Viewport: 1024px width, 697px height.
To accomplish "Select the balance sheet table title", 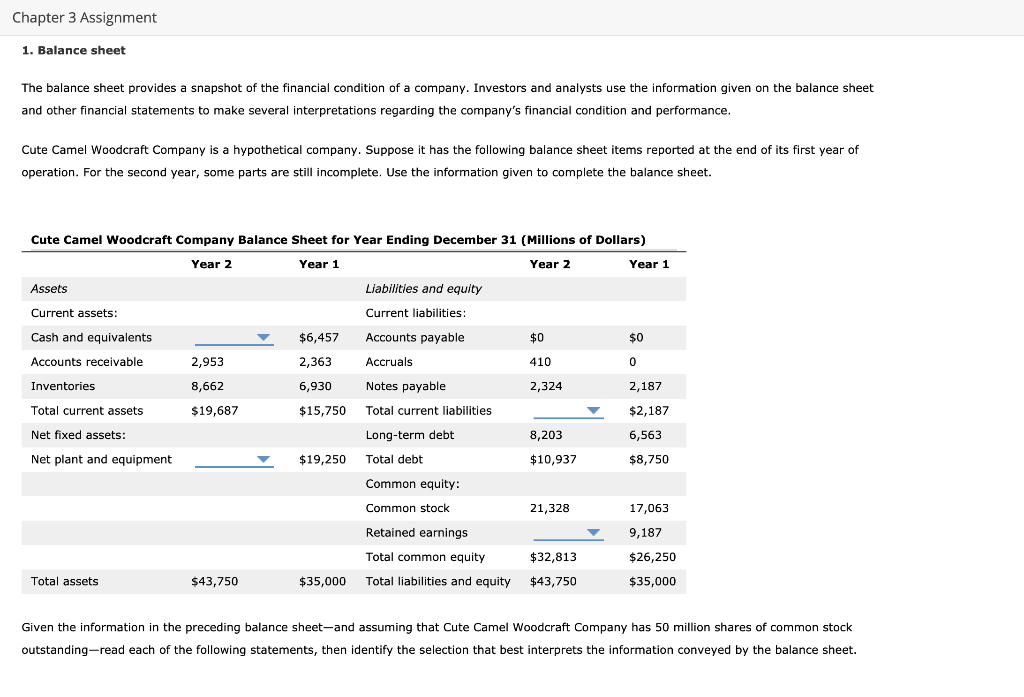I will click(337, 240).
